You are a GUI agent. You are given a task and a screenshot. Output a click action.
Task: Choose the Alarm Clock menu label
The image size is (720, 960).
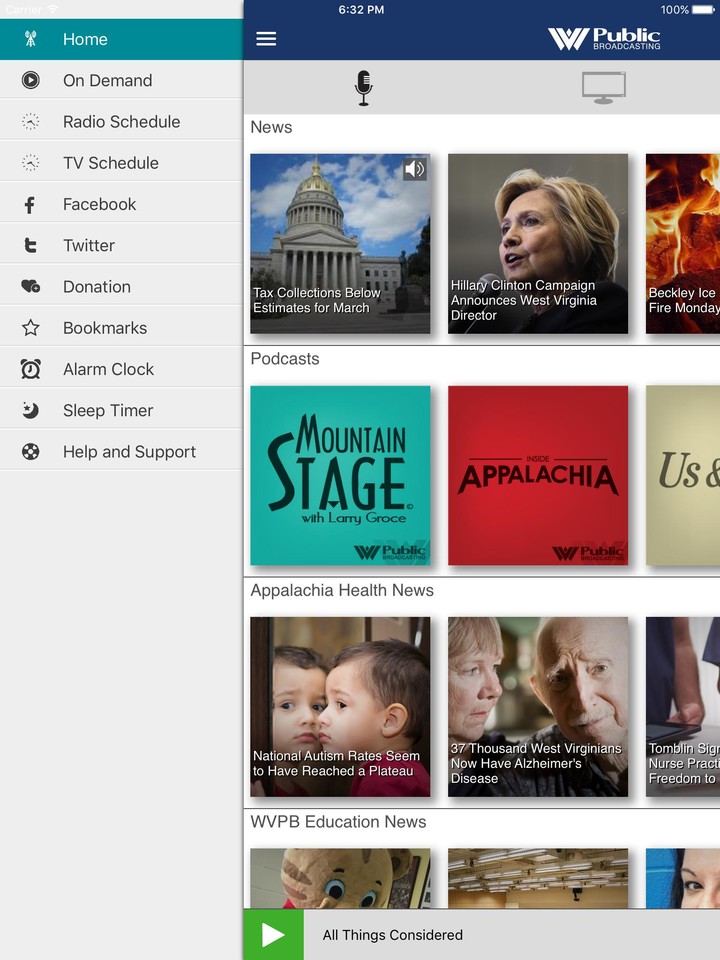pyautogui.click(x=108, y=369)
